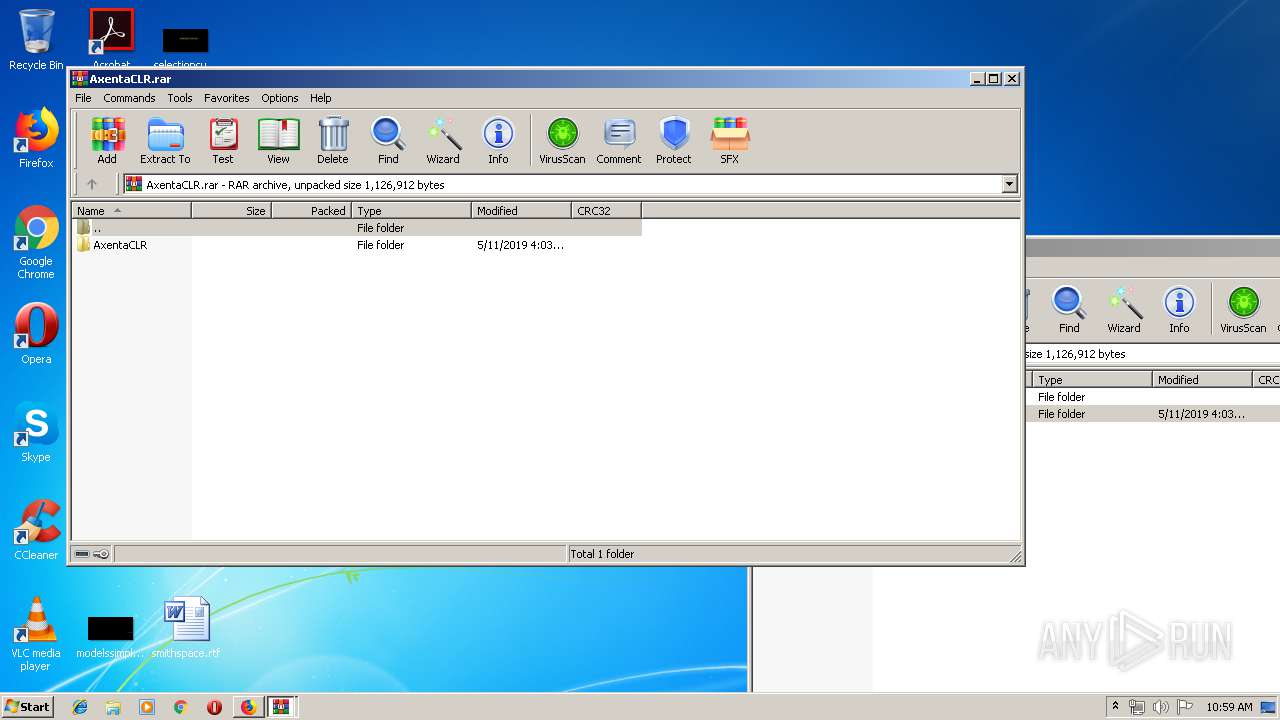
Task: Click the 5/11/2019 4:03 modified date in front window
Action: pyautogui.click(x=520, y=245)
